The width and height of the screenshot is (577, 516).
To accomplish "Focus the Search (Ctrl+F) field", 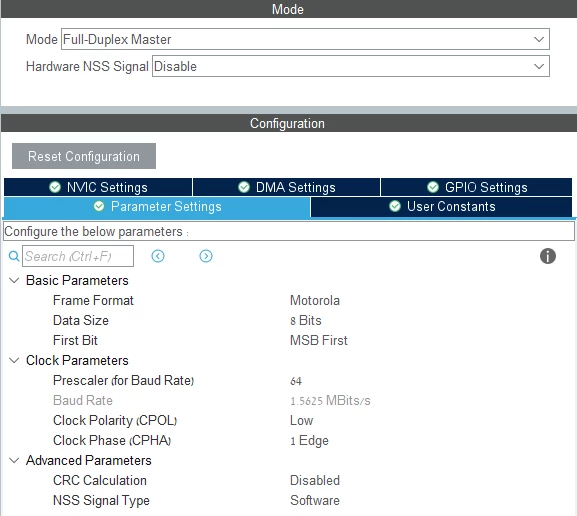I will (x=78, y=256).
